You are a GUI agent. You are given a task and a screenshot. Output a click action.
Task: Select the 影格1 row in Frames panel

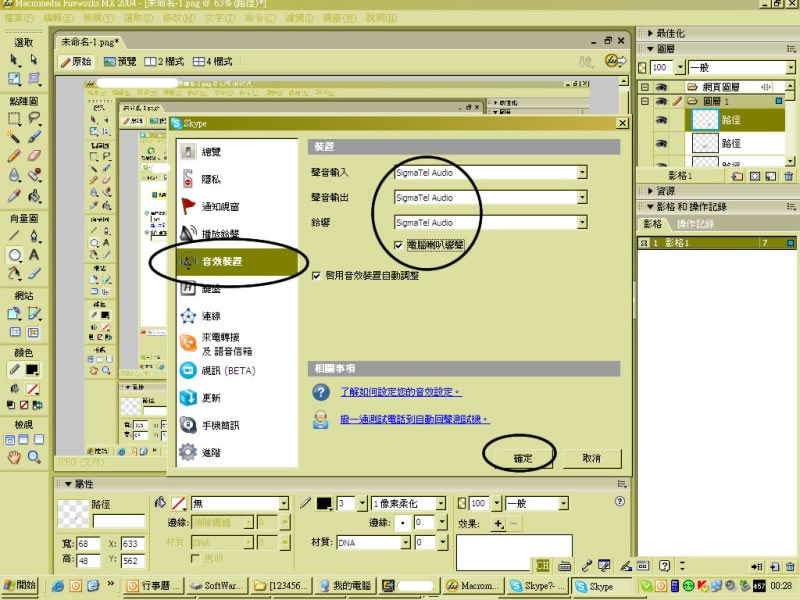[716, 243]
